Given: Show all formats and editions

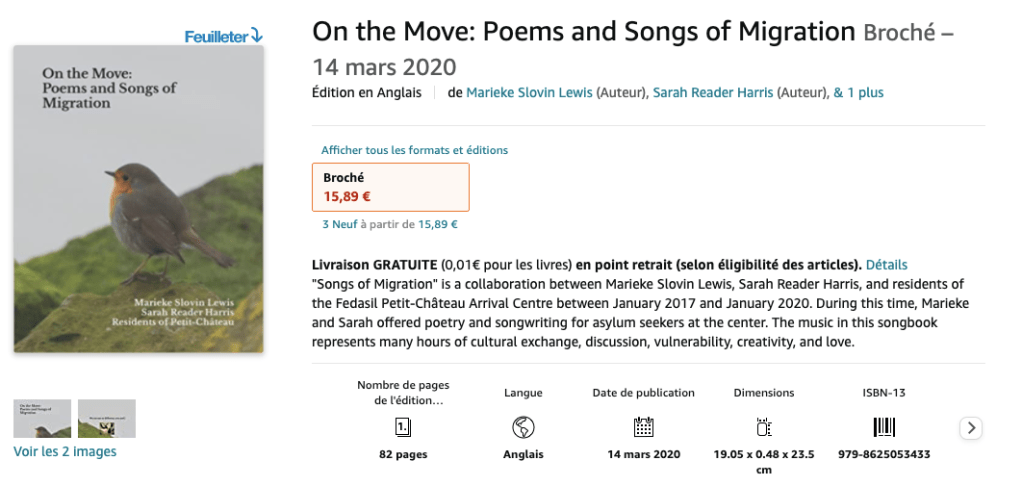Looking at the screenshot, I should tap(414, 150).
